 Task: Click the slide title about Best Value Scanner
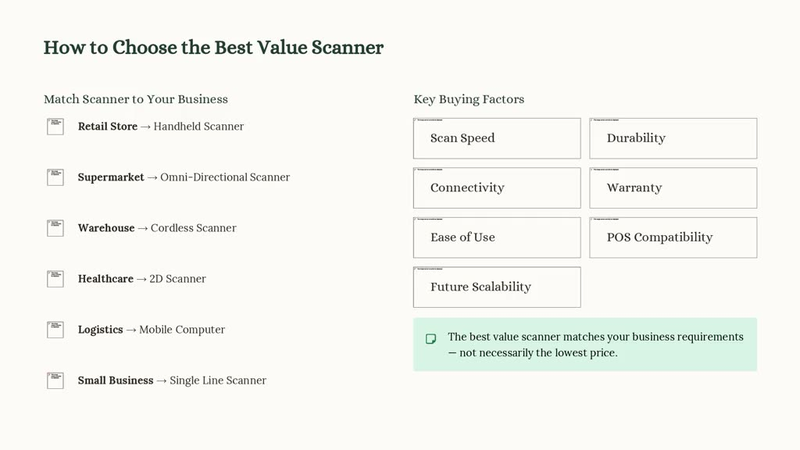[x=213, y=47]
